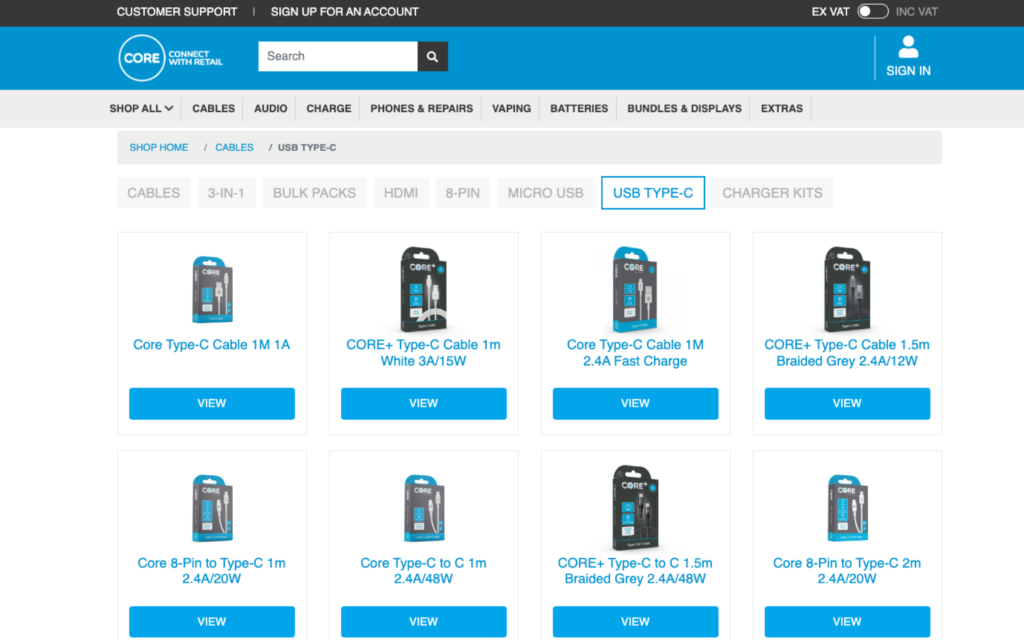The image size is (1024, 640).
Task: Select the Bulk Packs category tab
Action: 314,193
